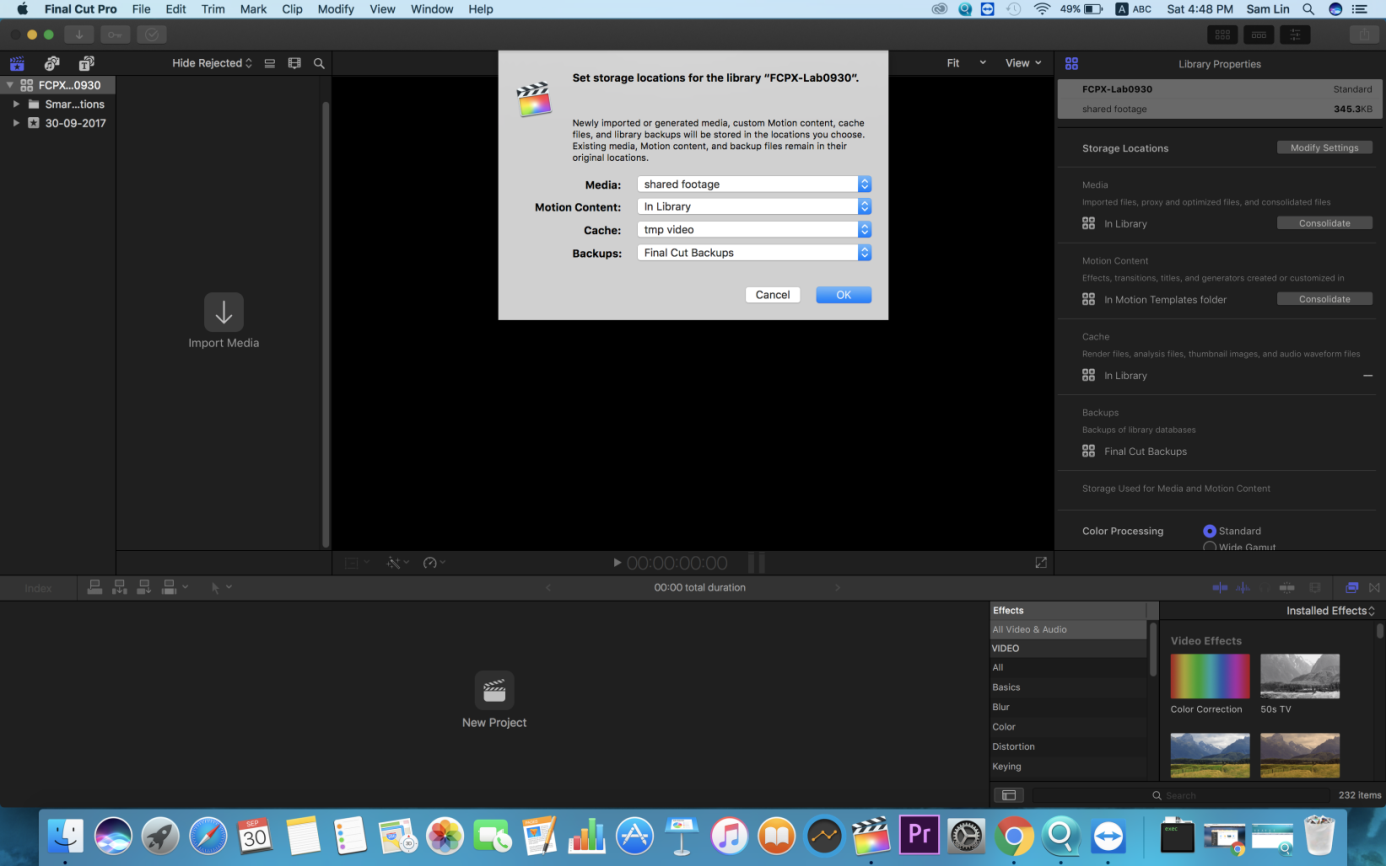Open the File menu
This screenshot has width=1386, height=866.
[x=141, y=9]
